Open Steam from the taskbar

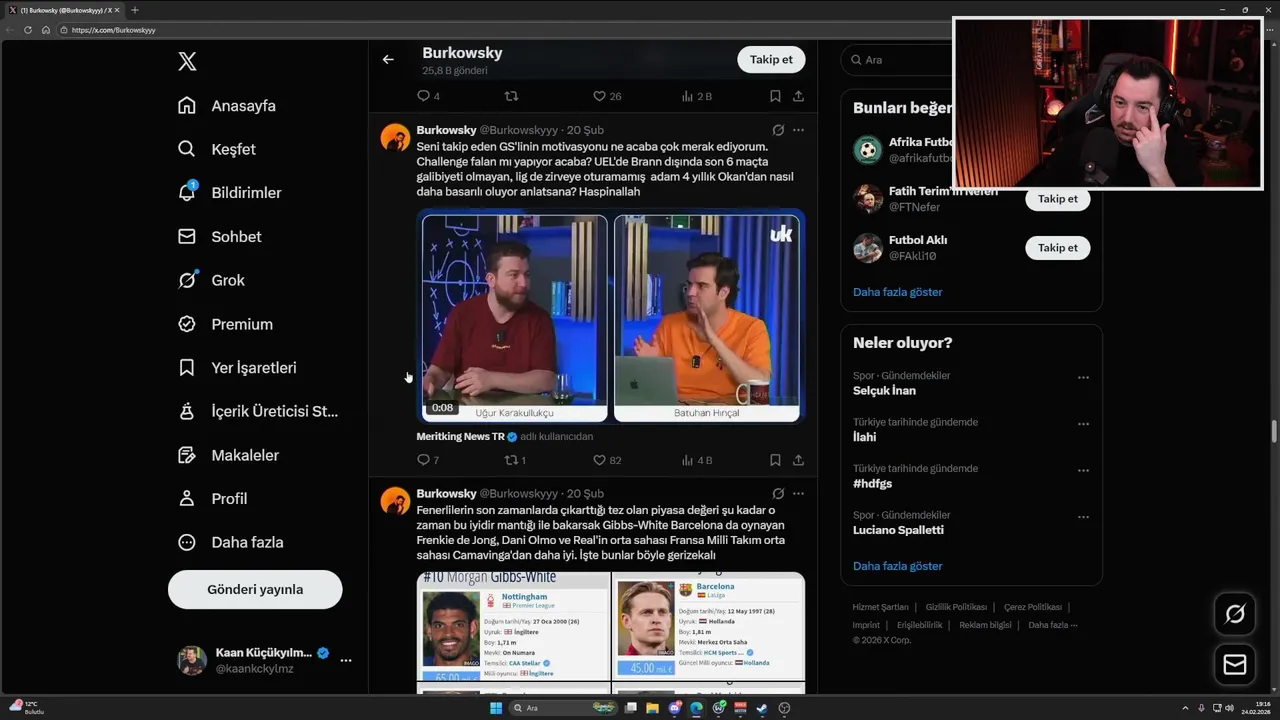[x=762, y=708]
